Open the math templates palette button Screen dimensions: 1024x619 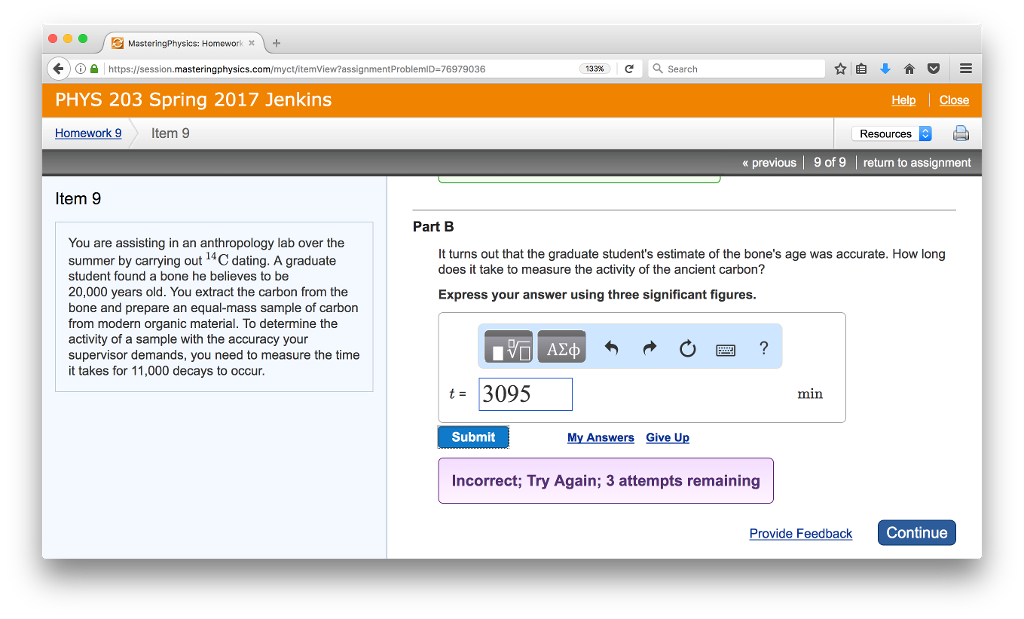(x=508, y=347)
